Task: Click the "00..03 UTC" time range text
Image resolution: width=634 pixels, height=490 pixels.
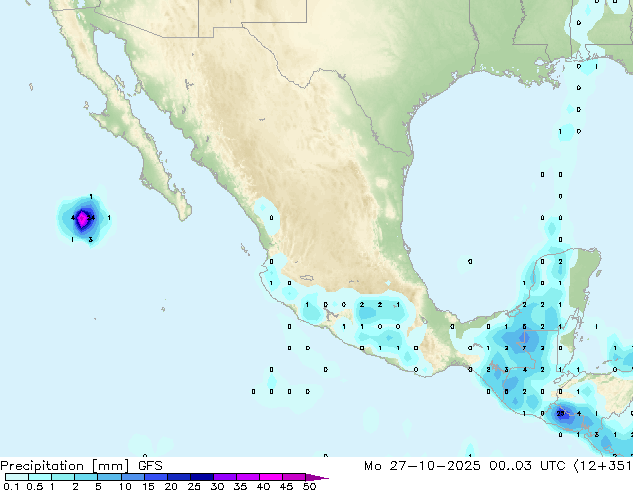Action: [527, 466]
